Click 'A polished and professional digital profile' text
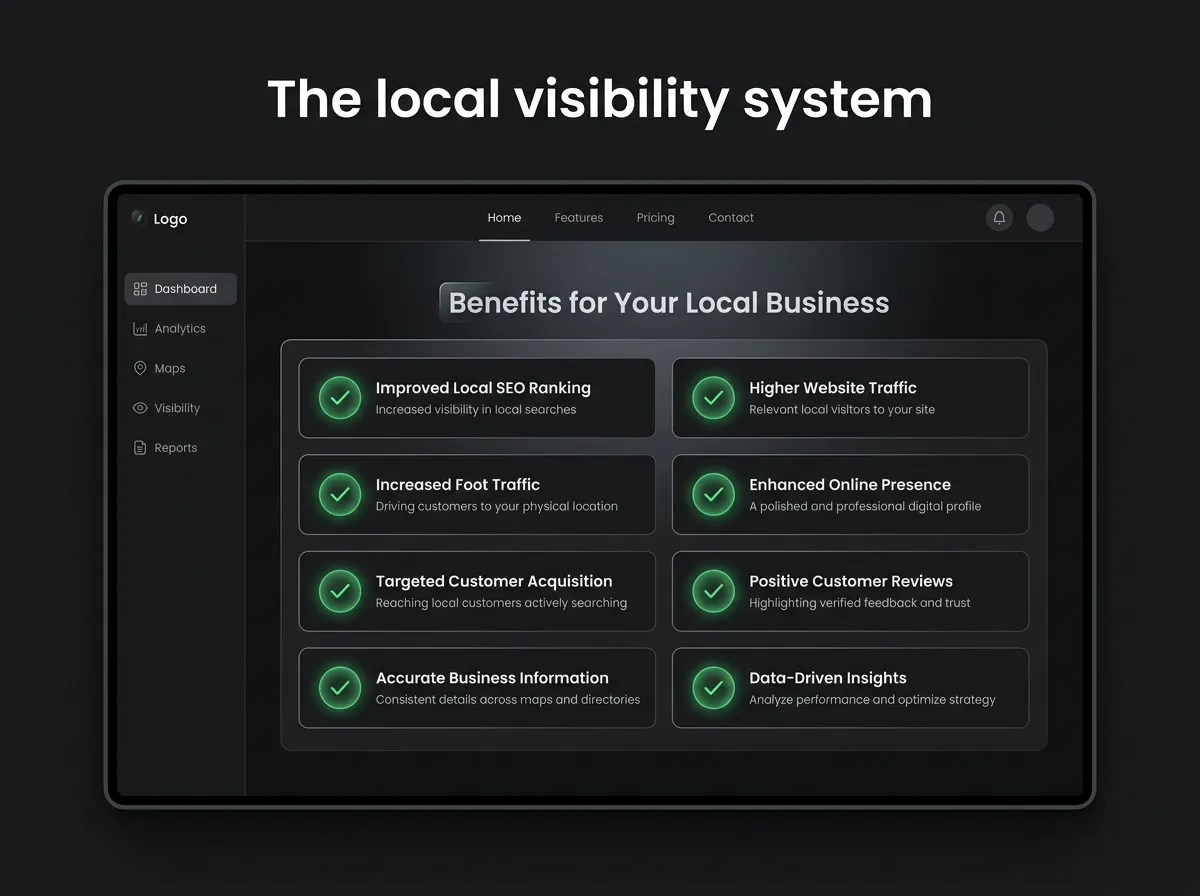Screen dimensions: 1200x896 click(865, 507)
